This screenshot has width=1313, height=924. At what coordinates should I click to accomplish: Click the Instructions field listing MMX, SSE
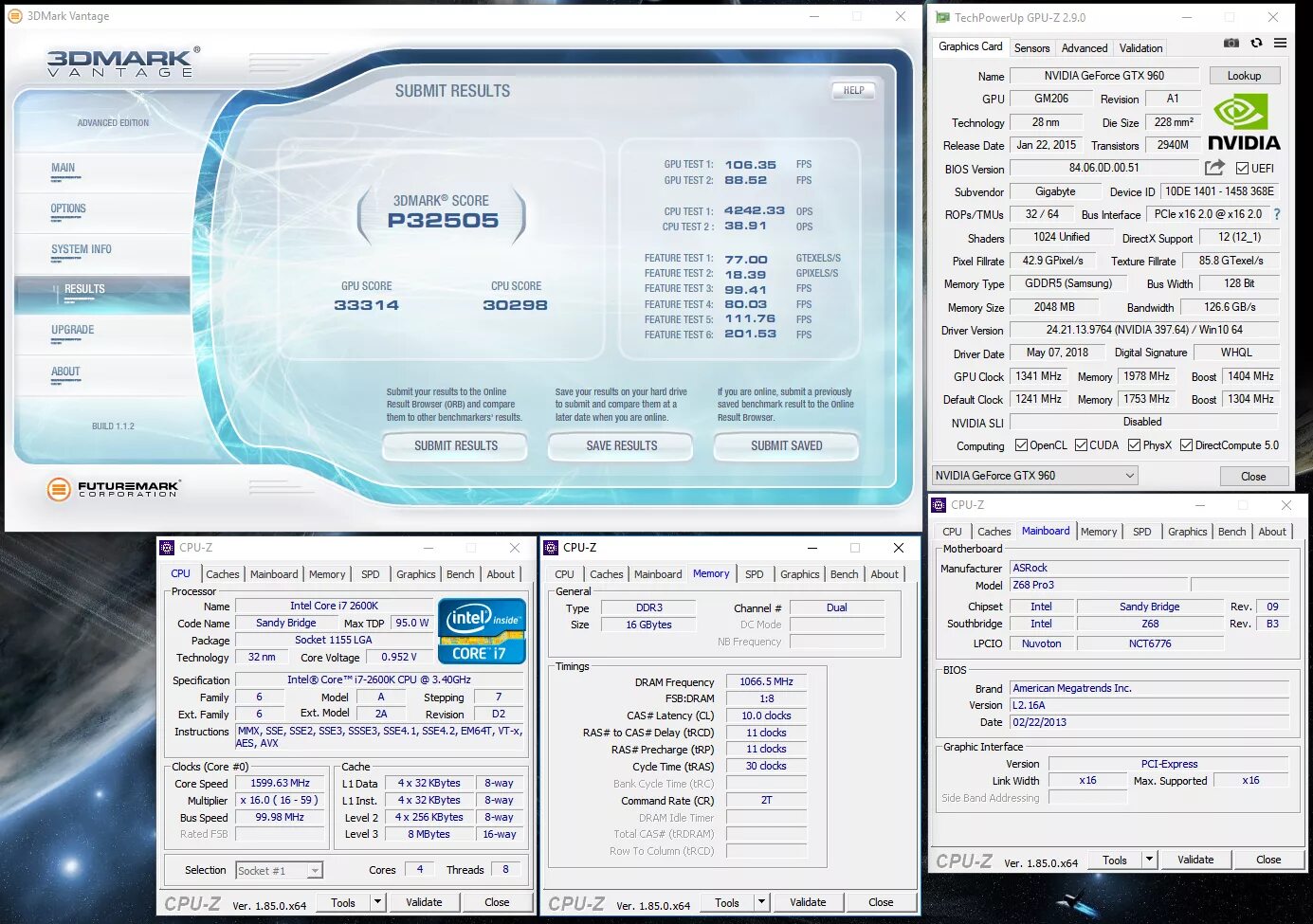click(x=379, y=736)
